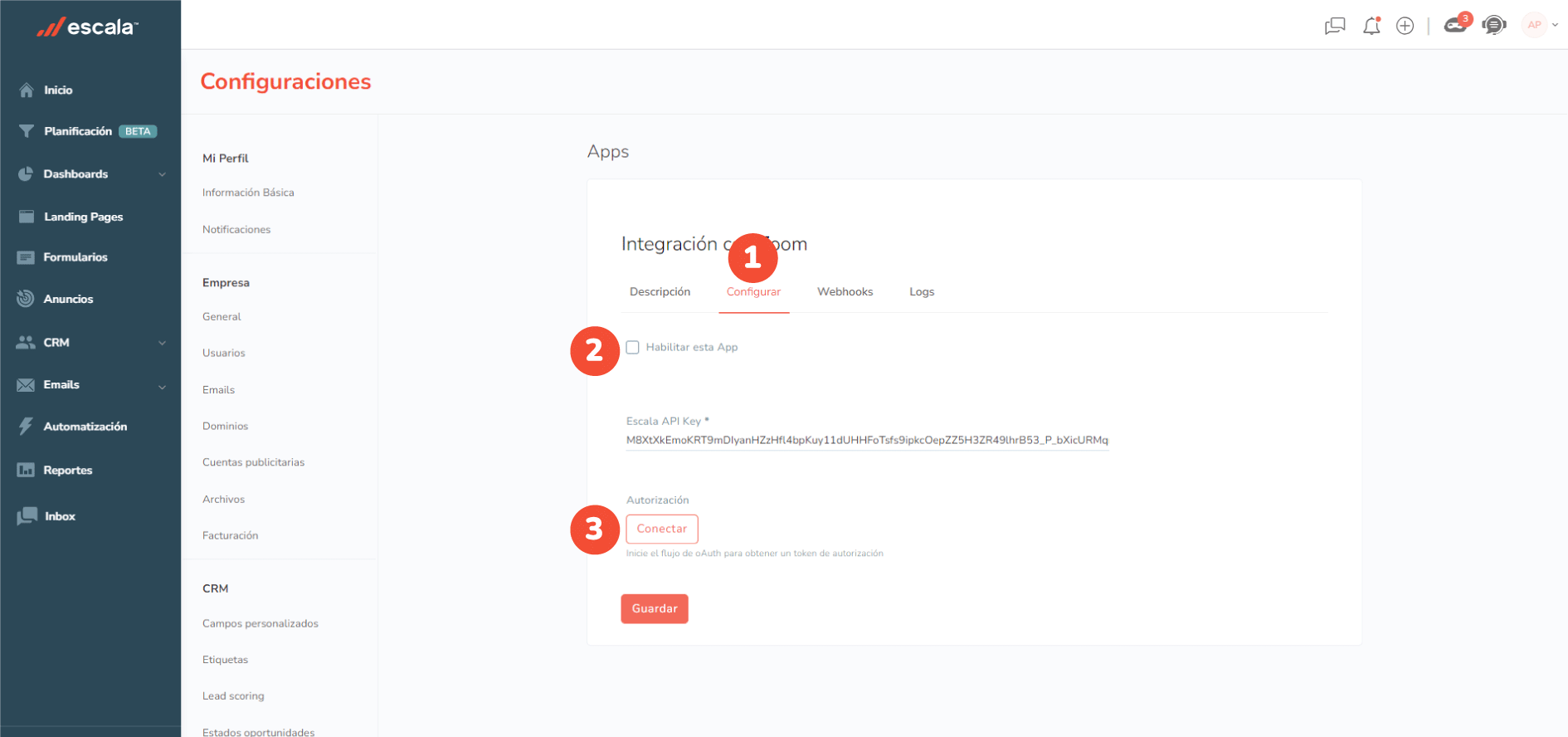
Task: Open Dominios settings
Action: coord(226,426)
